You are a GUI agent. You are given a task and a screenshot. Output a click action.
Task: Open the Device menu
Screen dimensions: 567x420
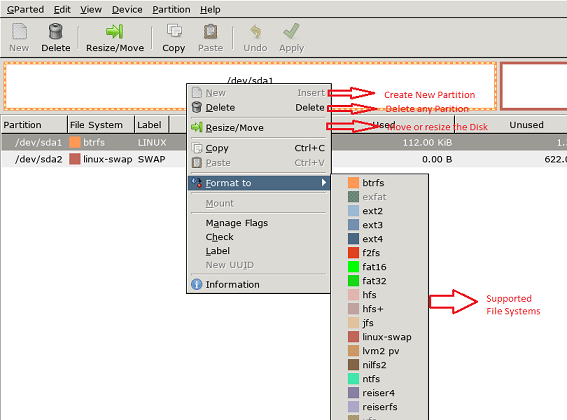pos(127,9)
